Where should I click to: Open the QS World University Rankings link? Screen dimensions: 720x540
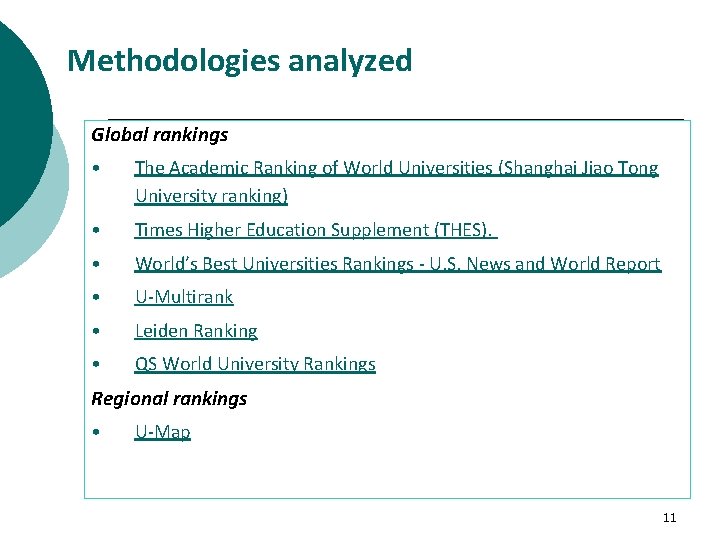[255, 364]
